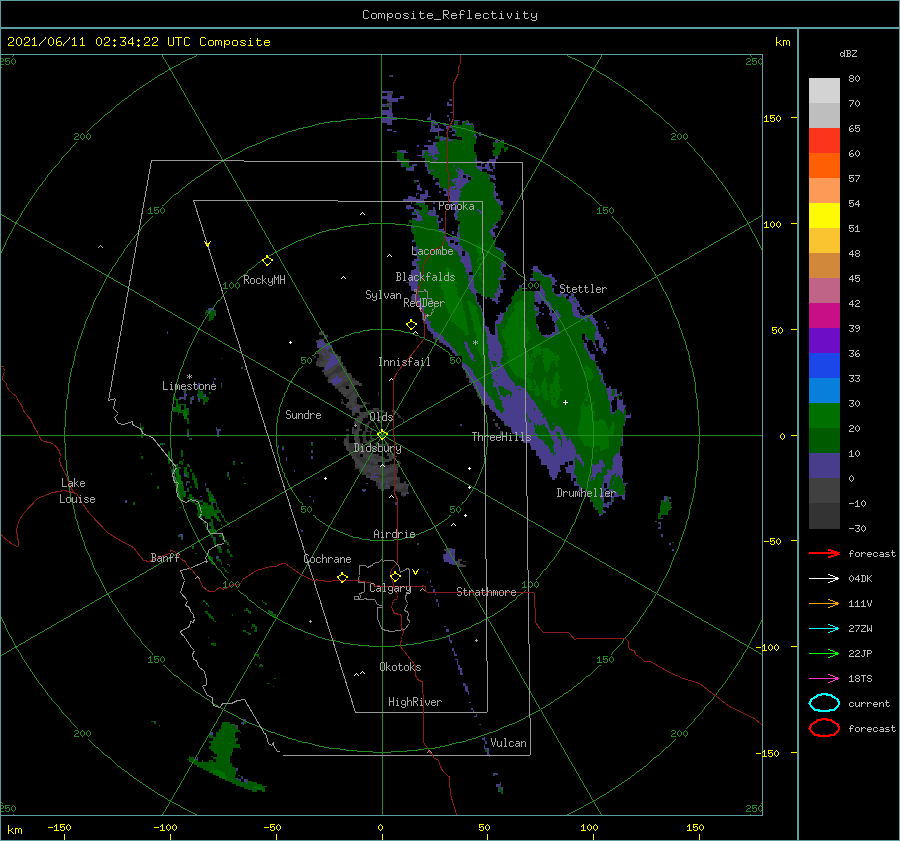Click the green 22JP arrow icon
Image resolution: width=900 pixels, height=841 pixels.
[824, 653]
